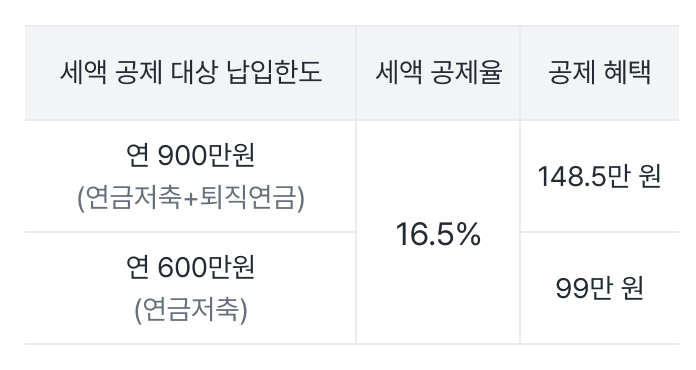Click the percent sign after 16.5
The image size is (696, 370).
[x=469, y=234]
